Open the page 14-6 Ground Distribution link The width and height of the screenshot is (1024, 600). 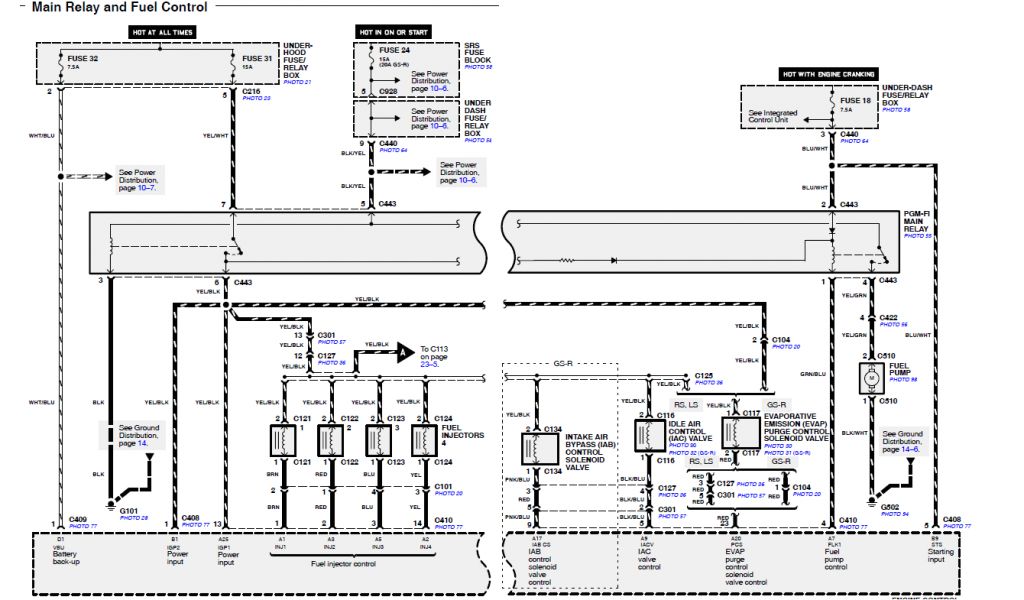click(x=907, y=449)
